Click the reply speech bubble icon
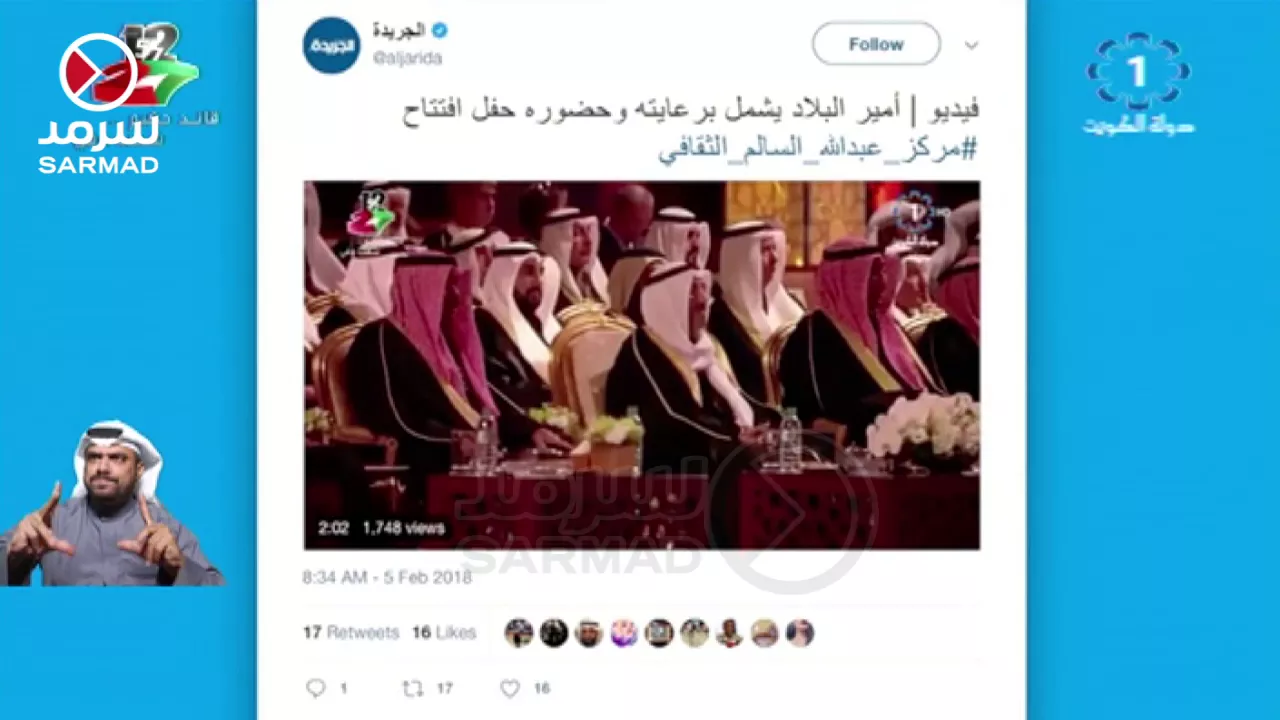This screenshot has width=1280, height=720. click(x=316, y=688)
